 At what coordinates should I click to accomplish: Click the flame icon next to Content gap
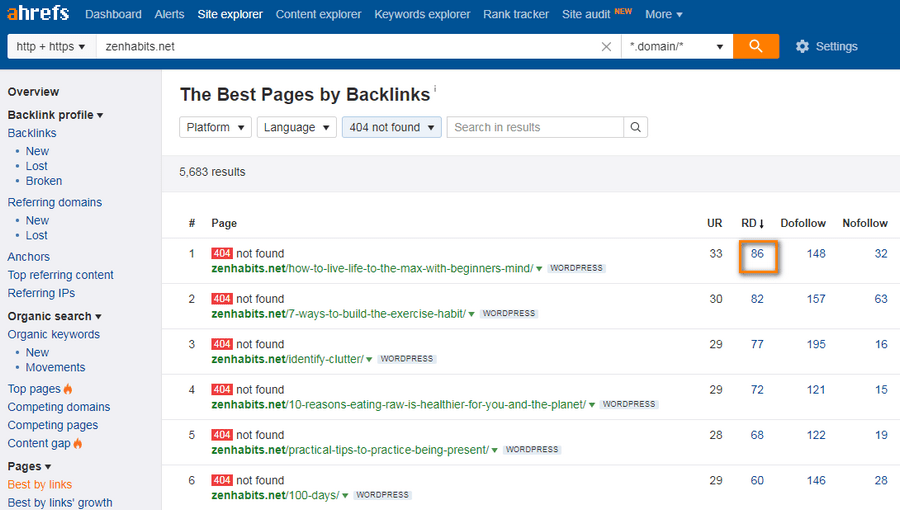coord(78,443)
